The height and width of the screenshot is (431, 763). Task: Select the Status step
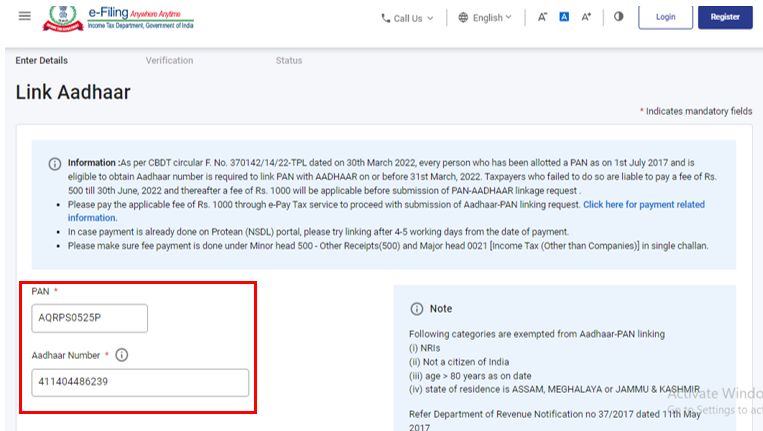[288, 61]
